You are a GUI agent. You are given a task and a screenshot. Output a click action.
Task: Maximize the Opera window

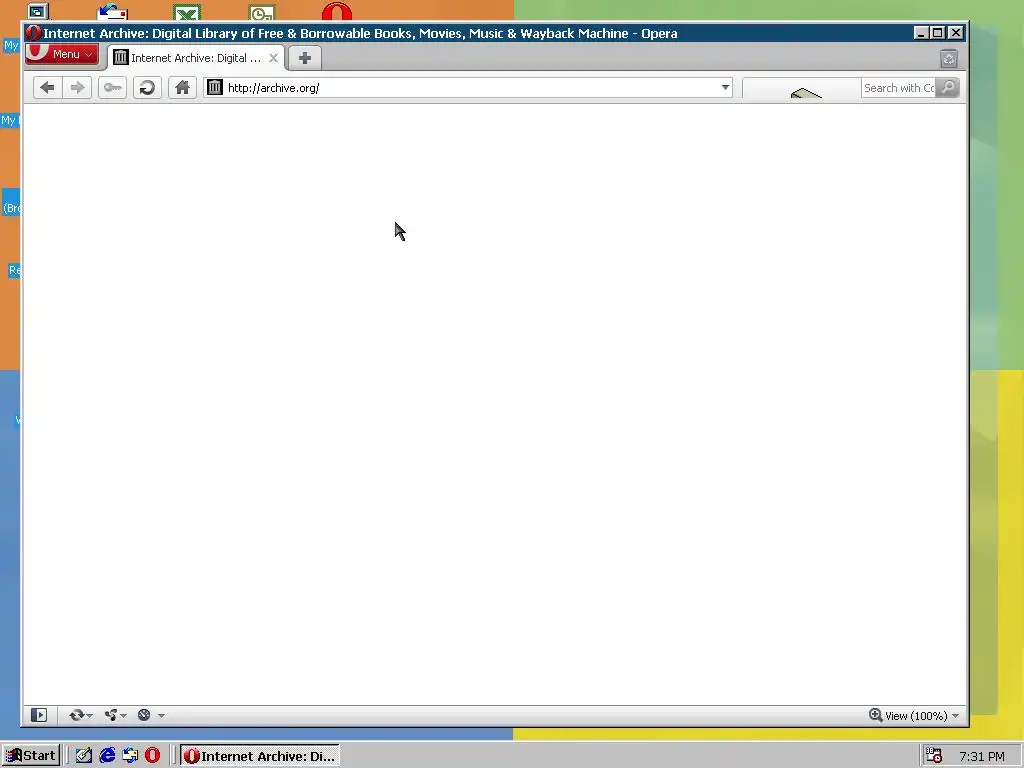938,33
